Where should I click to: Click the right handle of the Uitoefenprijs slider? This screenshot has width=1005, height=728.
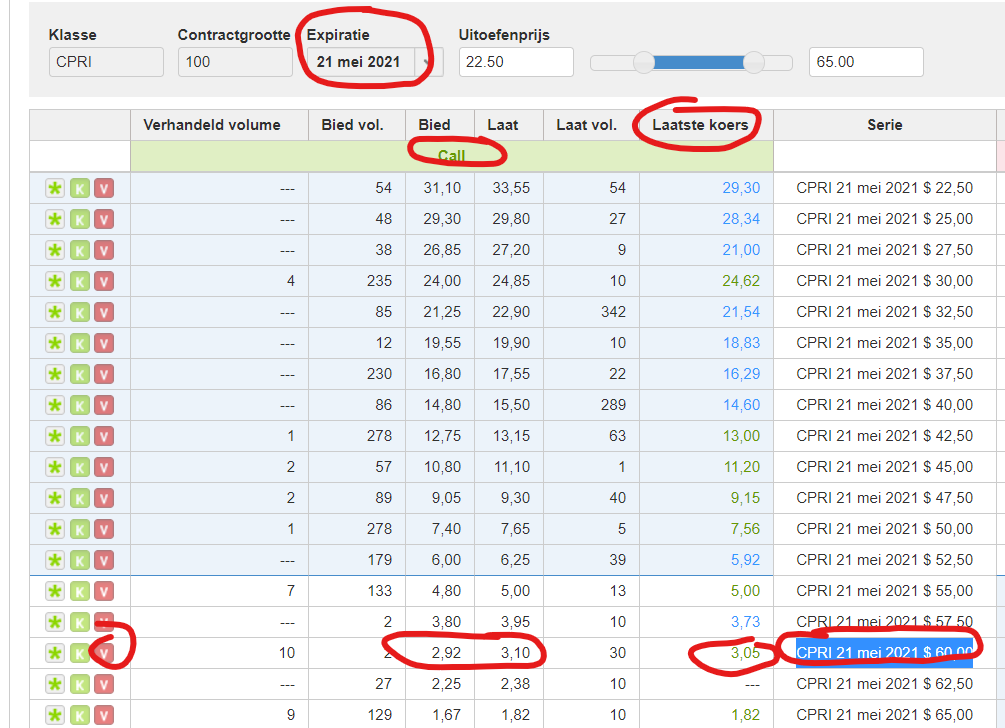(754, 63)
